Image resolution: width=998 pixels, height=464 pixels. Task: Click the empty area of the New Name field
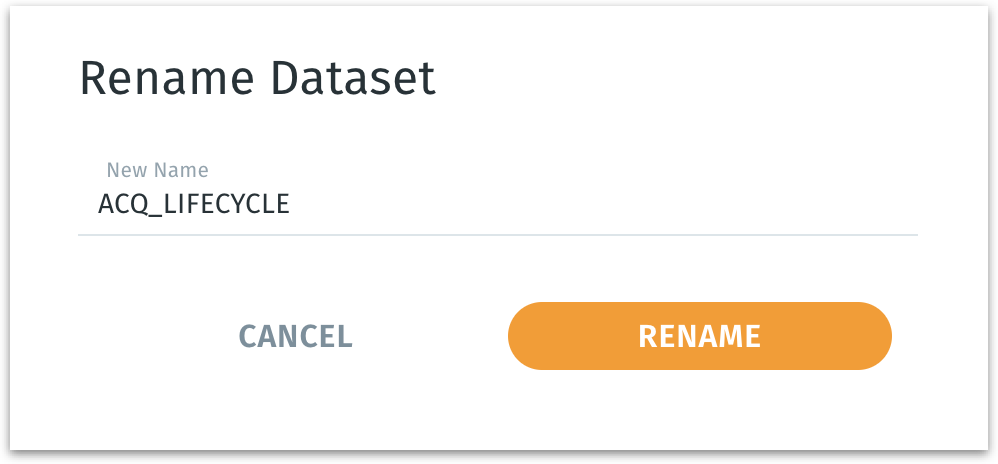(x=600, y=204)
